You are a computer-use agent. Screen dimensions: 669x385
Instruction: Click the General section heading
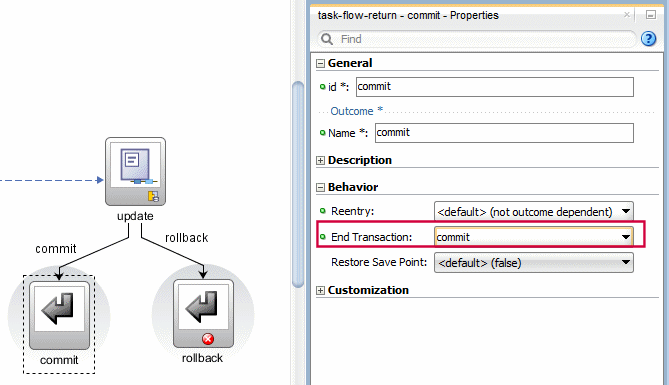point(350,63)
